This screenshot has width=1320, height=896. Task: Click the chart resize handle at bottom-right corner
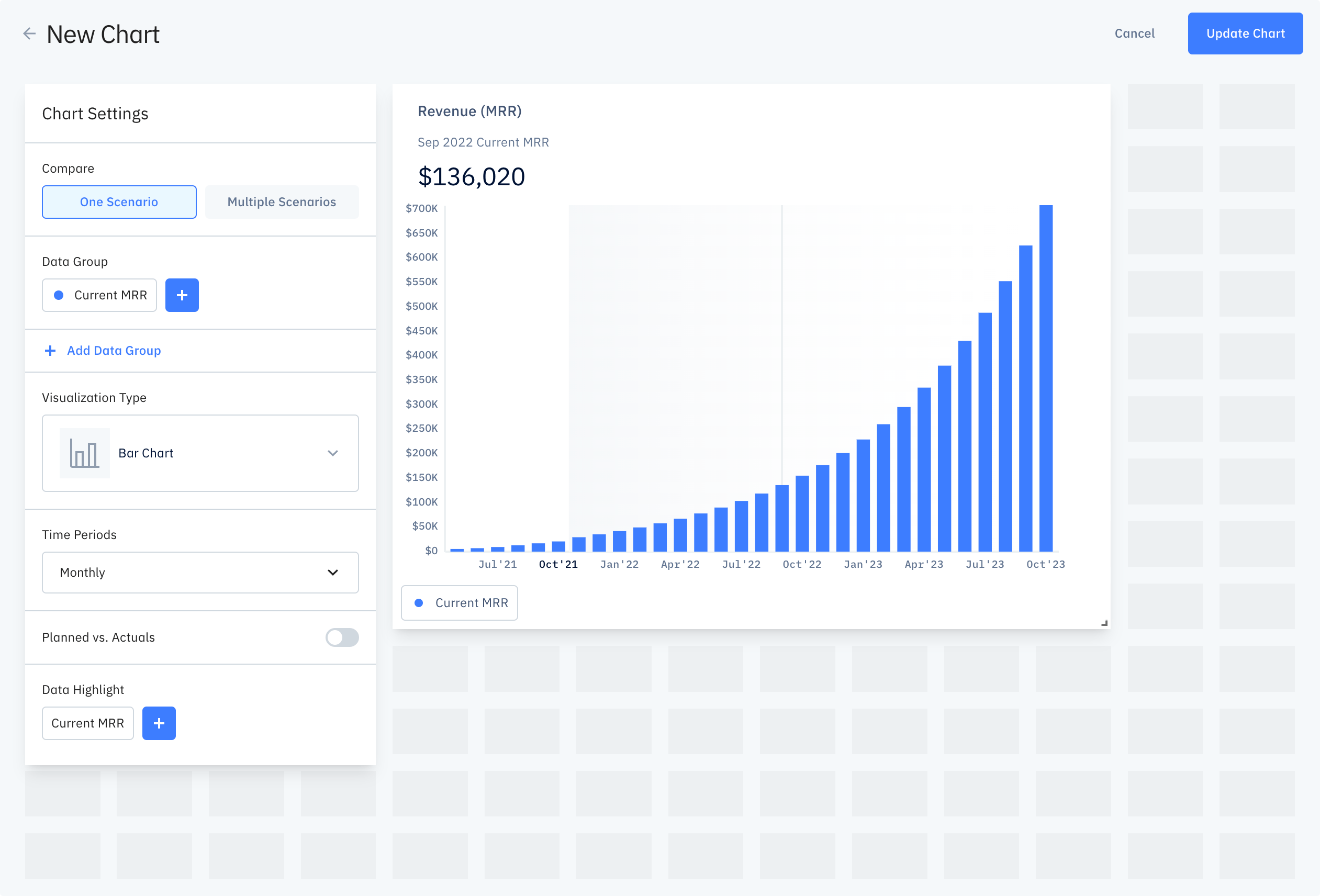coord(1104,623)
